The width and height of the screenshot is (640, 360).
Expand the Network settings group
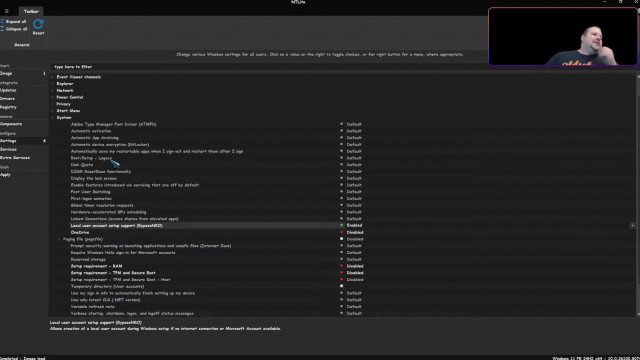[52, 90]
